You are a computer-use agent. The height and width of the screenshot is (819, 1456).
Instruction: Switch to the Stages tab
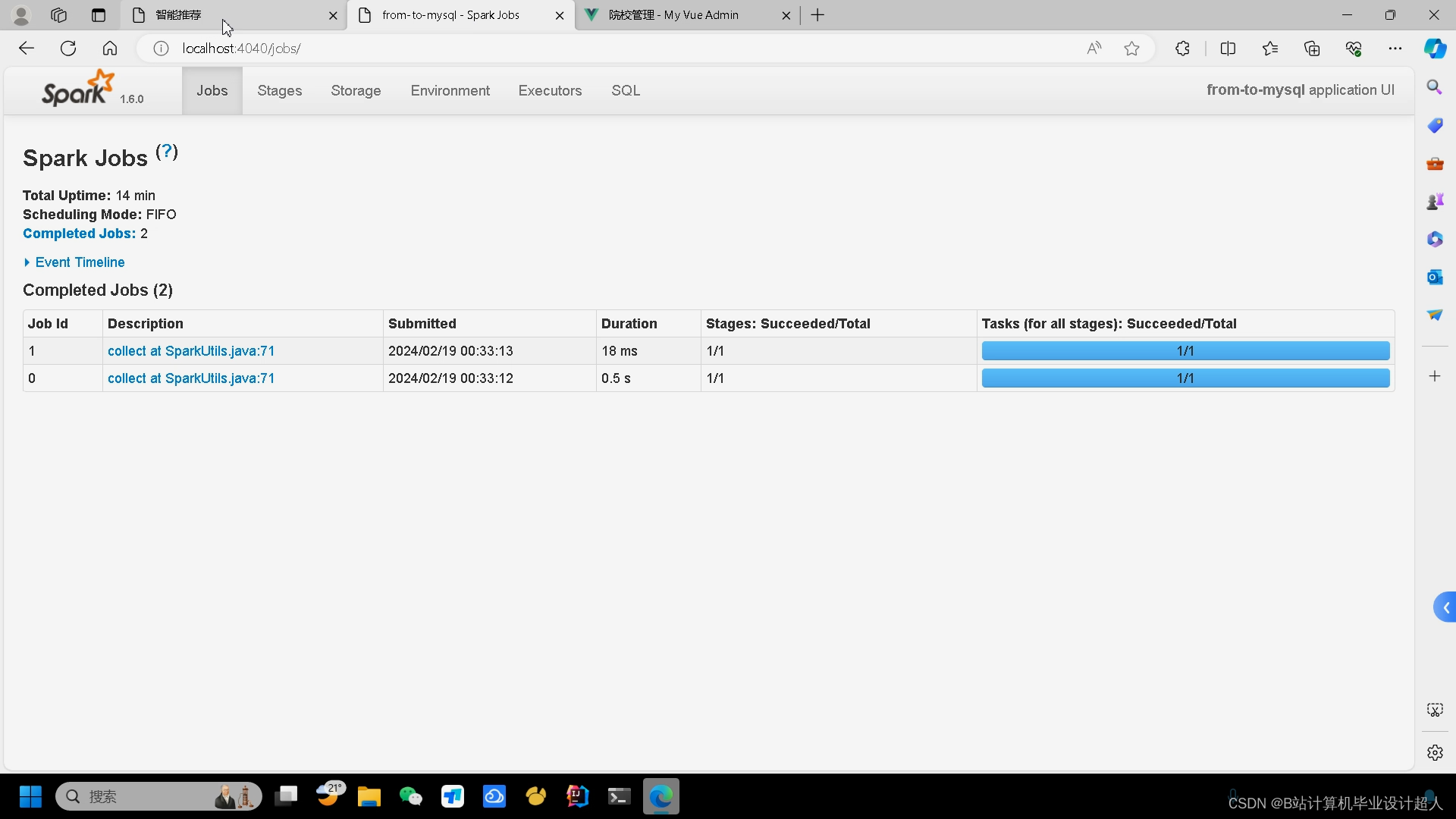pos(279,90)
